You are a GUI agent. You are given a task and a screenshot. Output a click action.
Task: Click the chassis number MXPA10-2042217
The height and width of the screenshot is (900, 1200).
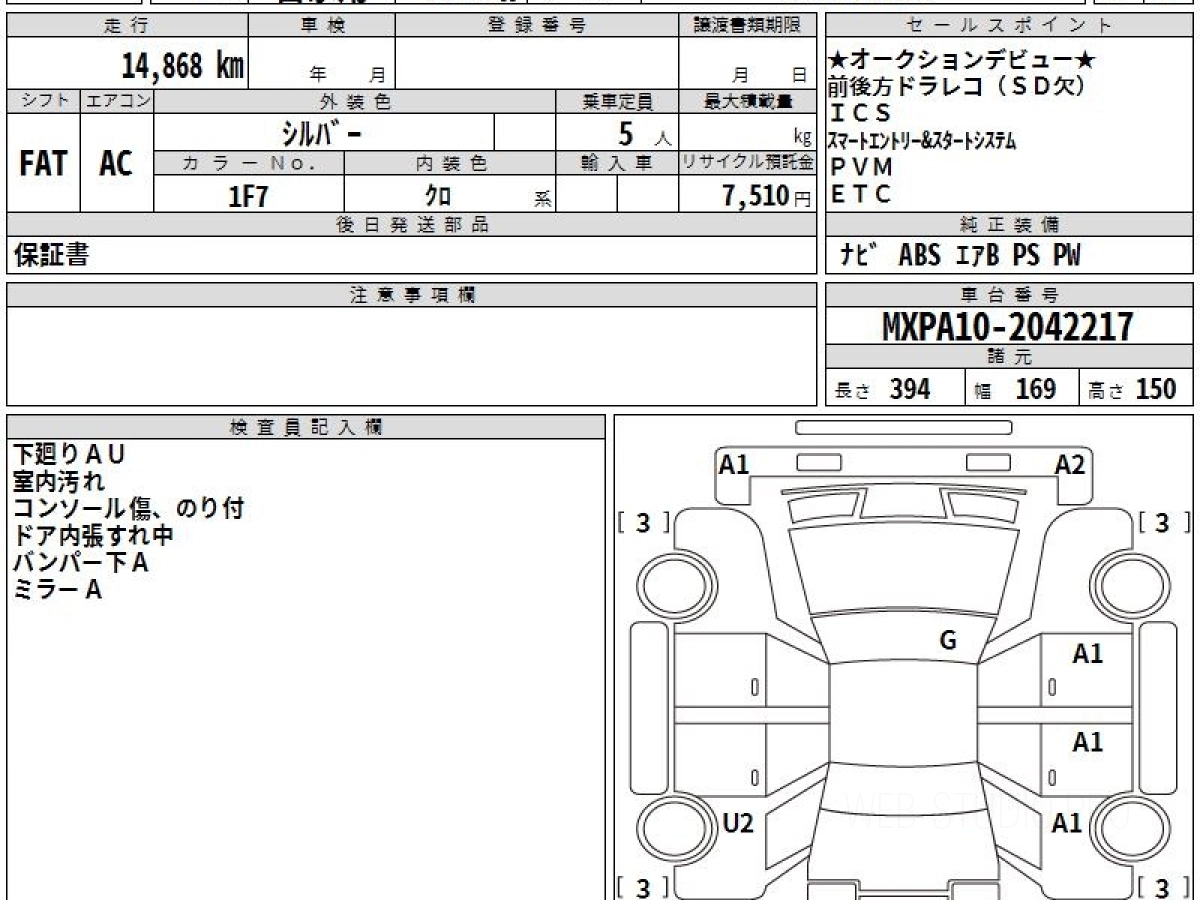pos(1008,326)
